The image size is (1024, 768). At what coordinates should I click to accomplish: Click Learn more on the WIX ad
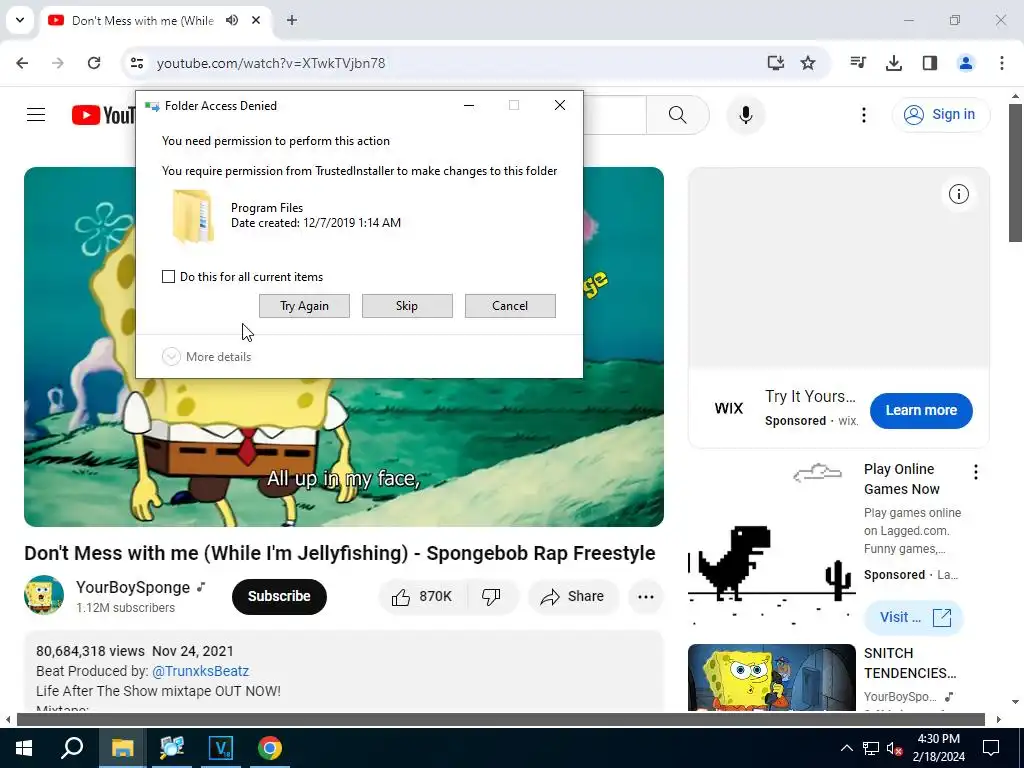[x=921, y=410]
